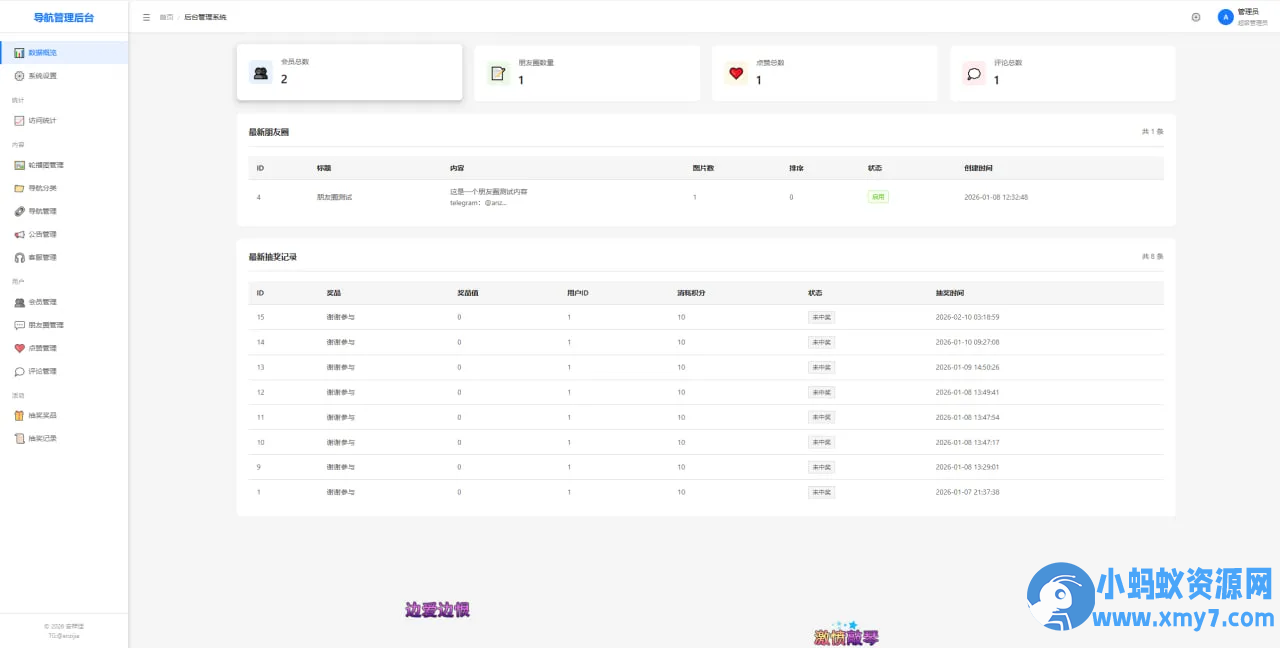Viewport: 1280px width, 648px height.
Task: Click the 公告管理 megaphone icon
Action: point(19,234)
